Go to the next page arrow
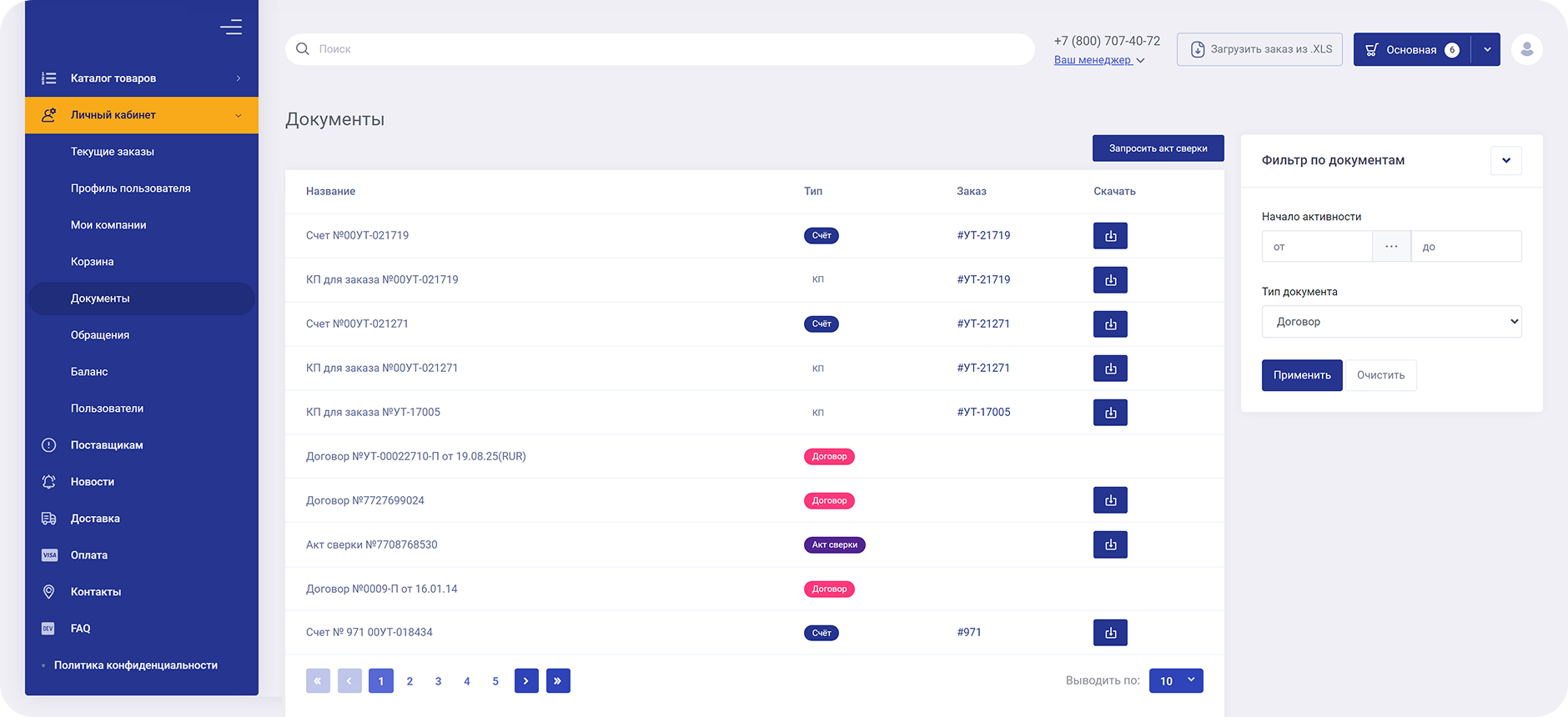The height and width of the screenshot is (717, 1568). click(x=526, y=681)
